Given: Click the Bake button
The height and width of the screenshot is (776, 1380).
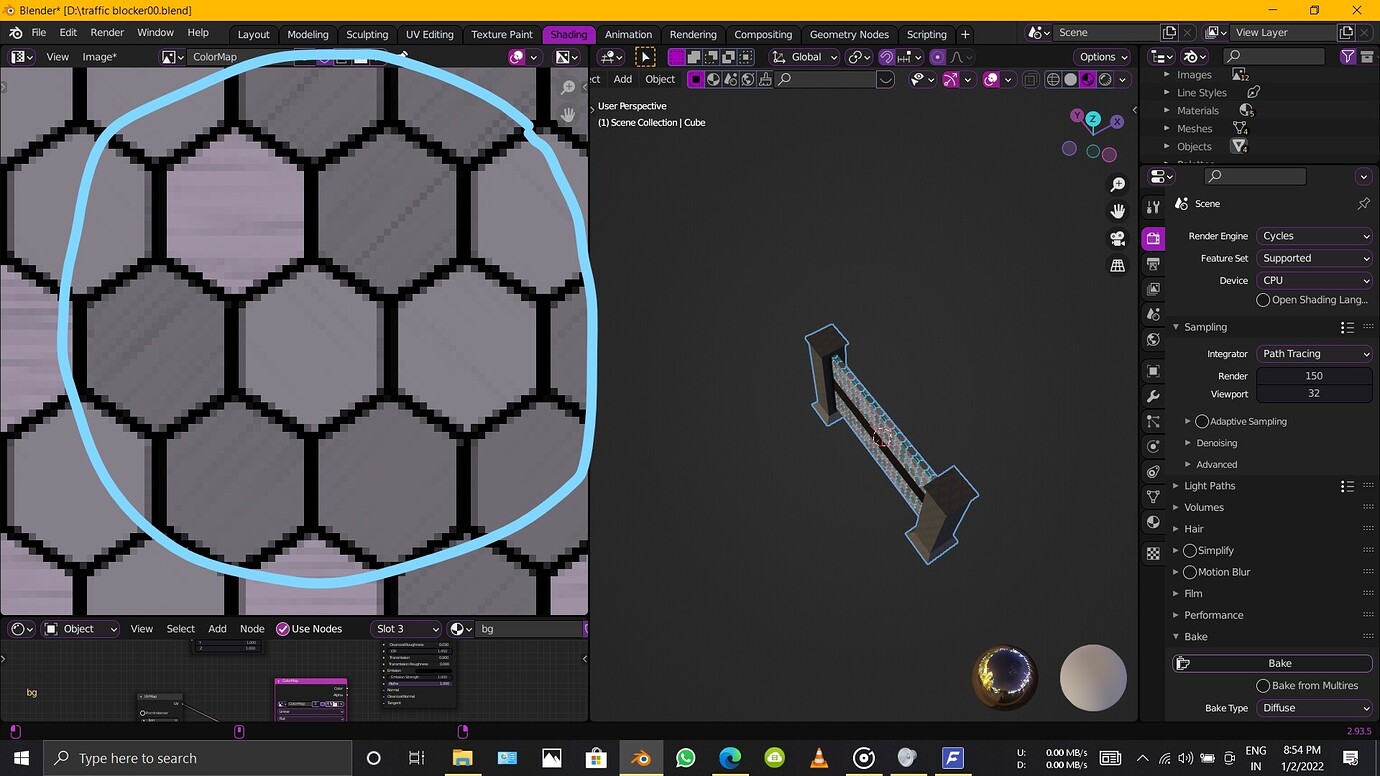Looking at the screenshot, I should point(1281,662).
